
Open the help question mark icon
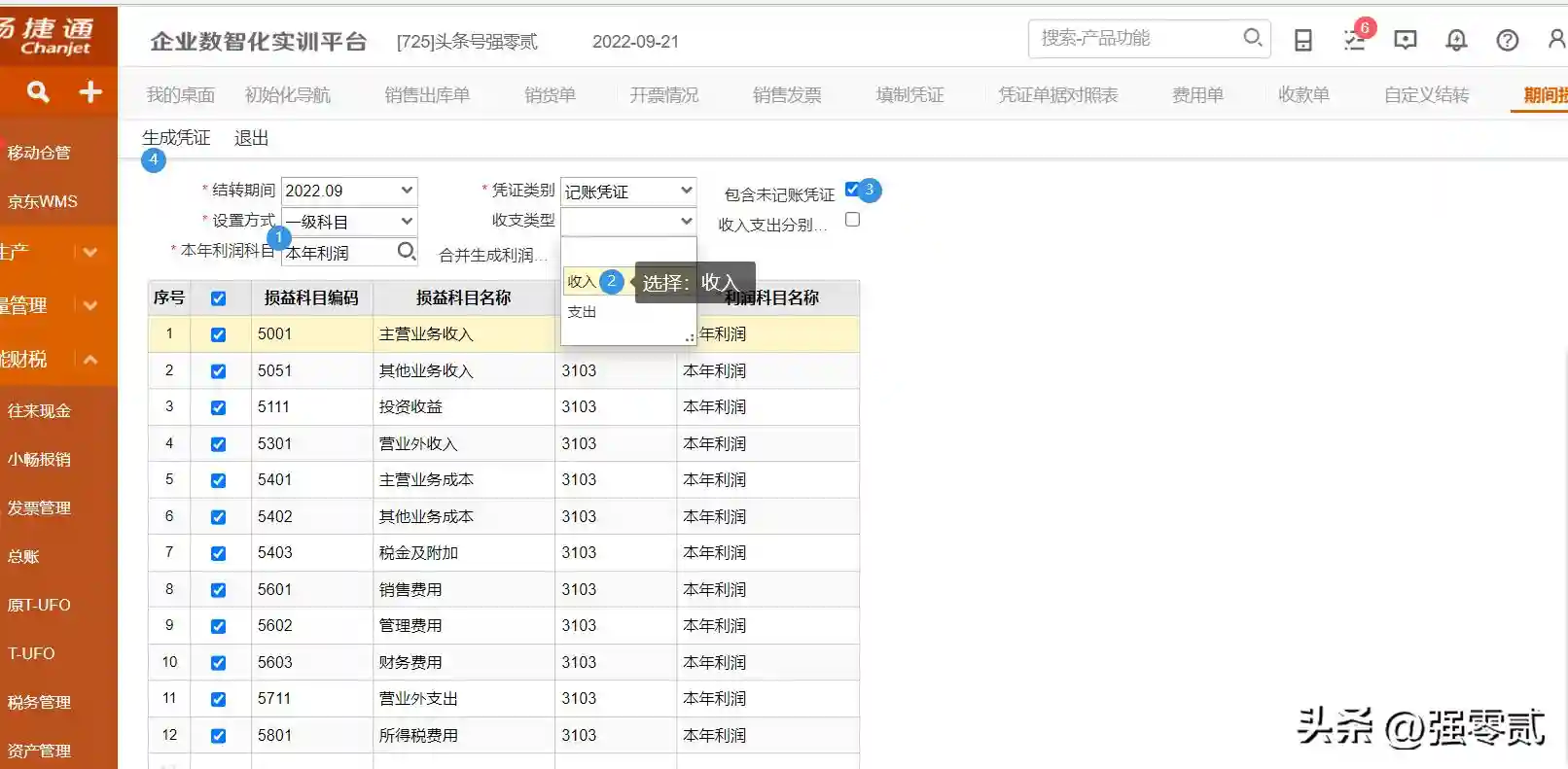point(1507,40)
